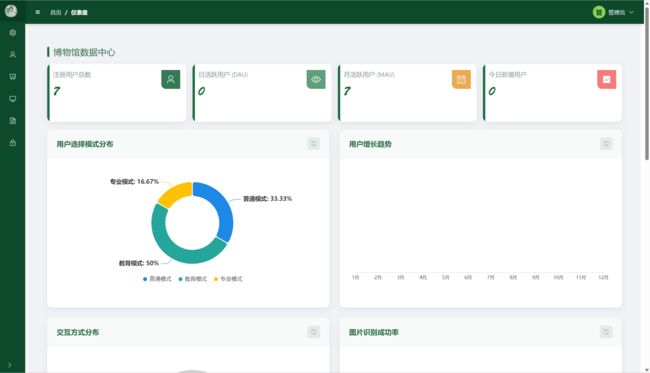The image size is (650, 373).
Task: Click refresh icon on 交互方式分布 panel
Action: click(314, 332)
